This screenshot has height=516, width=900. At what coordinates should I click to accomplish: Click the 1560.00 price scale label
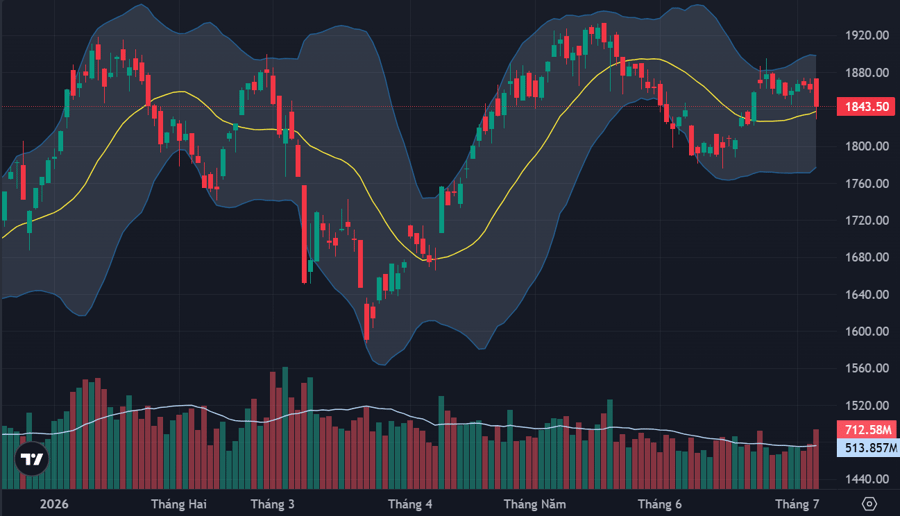(867, 368)
